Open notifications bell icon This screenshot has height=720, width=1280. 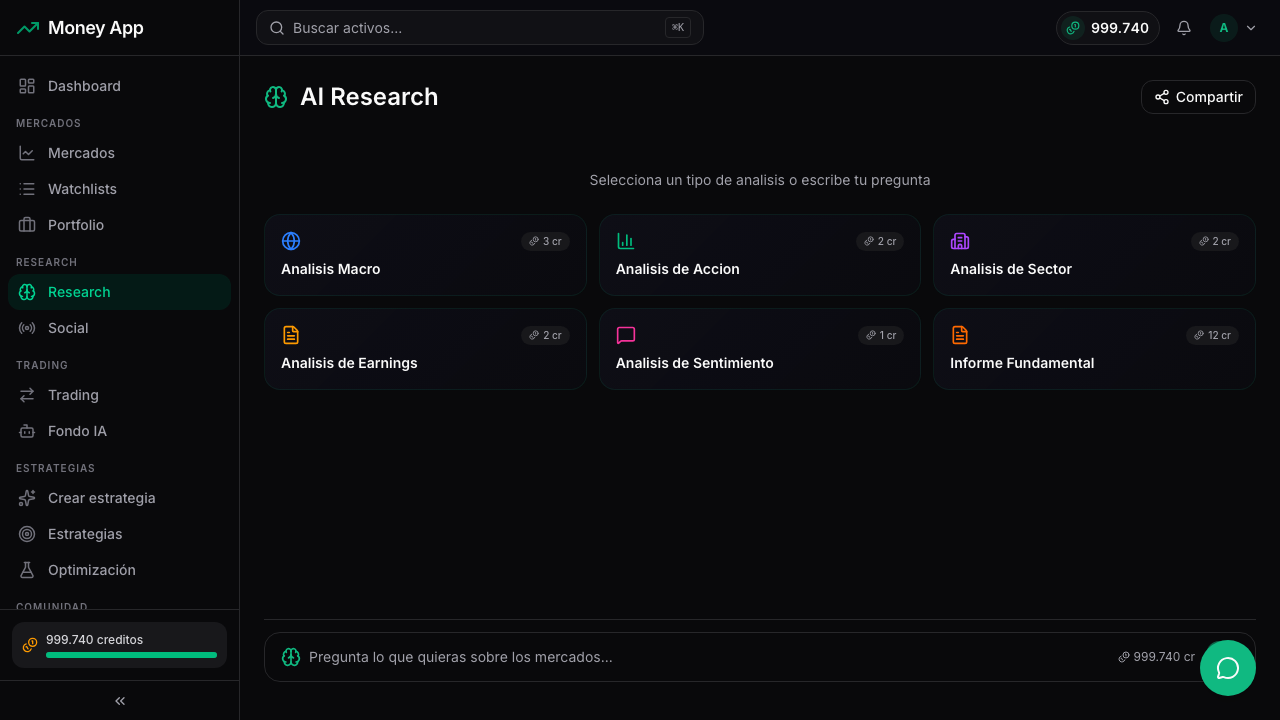pos(1184,28)
